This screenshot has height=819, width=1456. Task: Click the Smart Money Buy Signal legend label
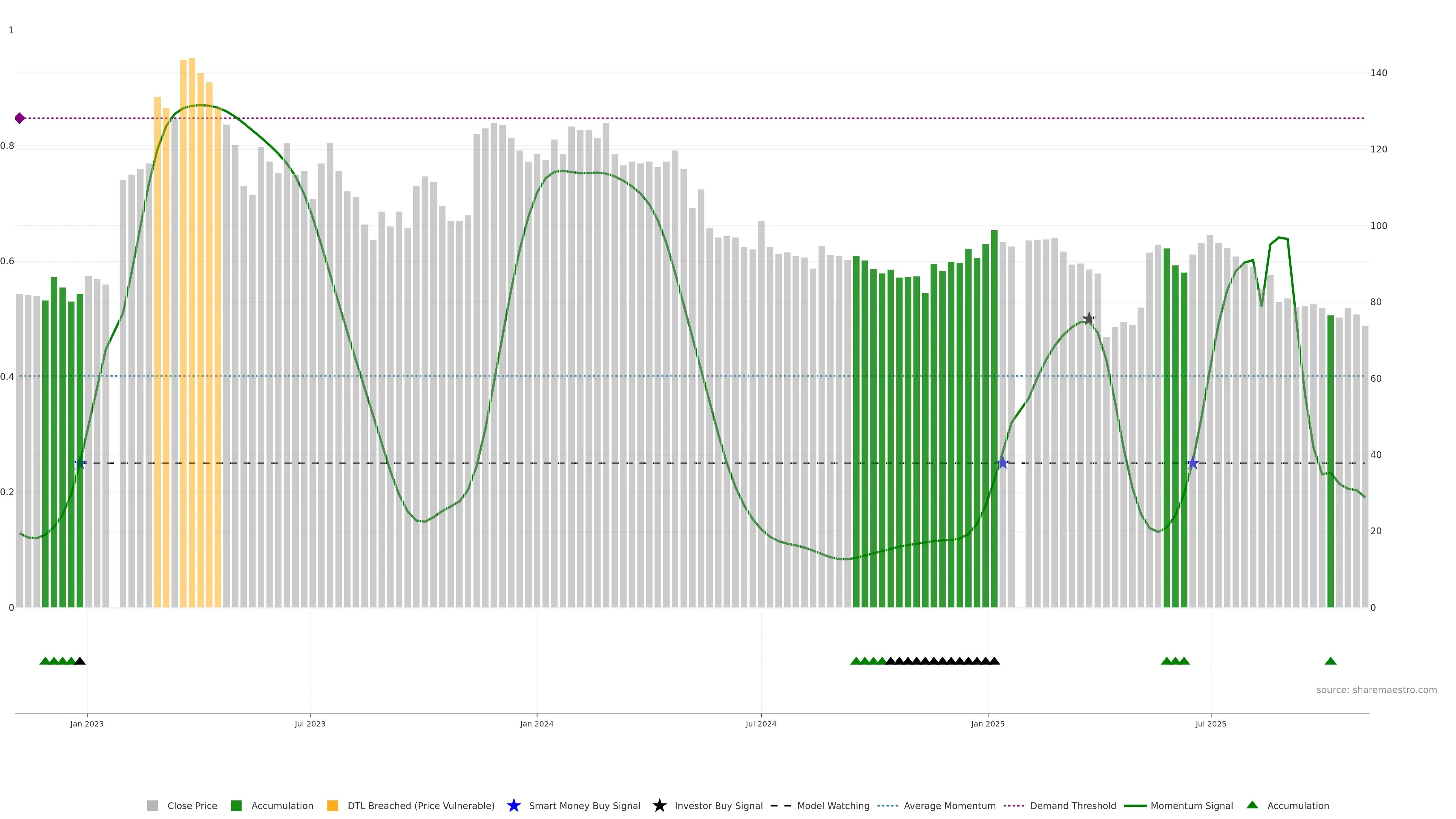coord(584,805)
